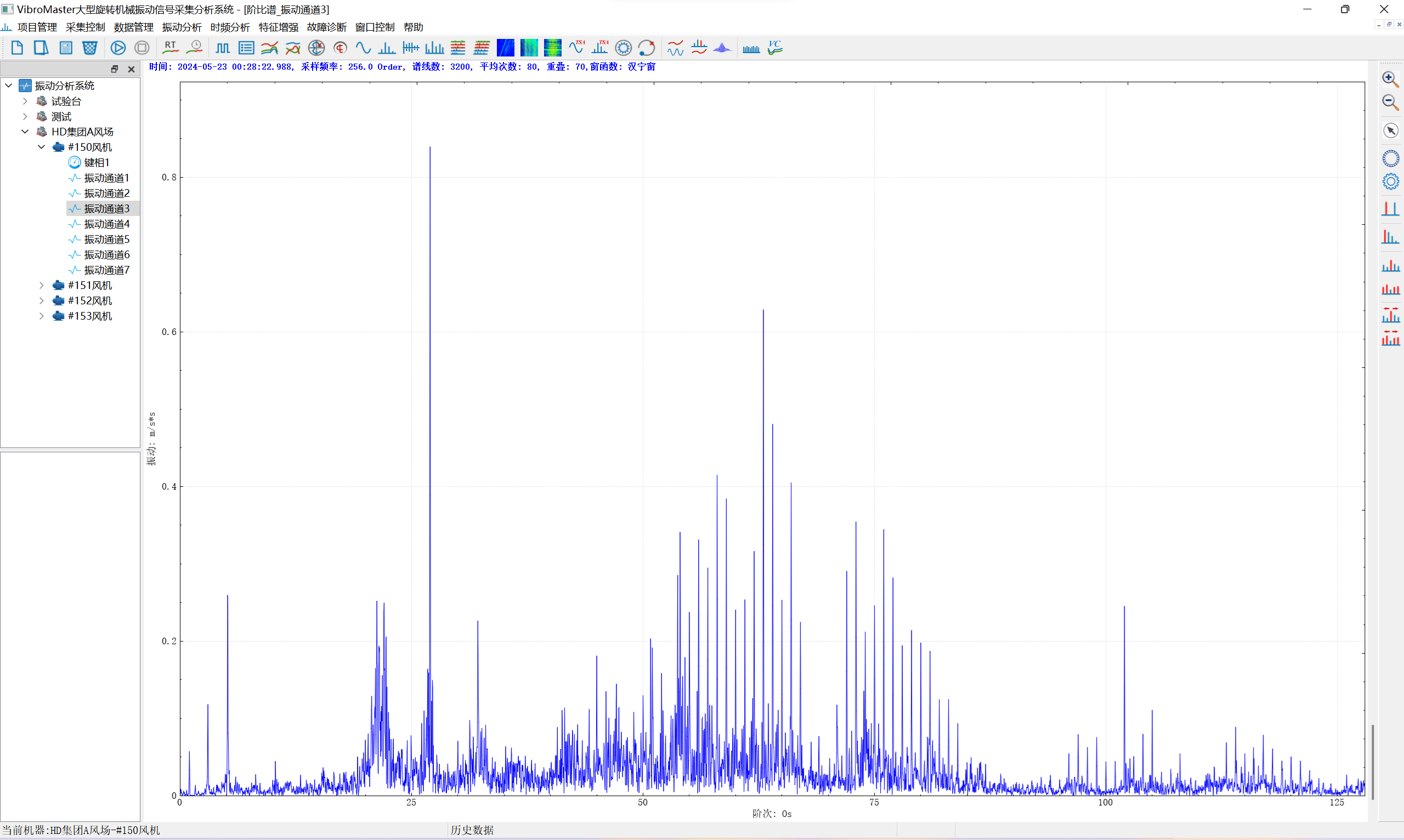
Task: Click the two-peak red-blue cursor icon
Action: click(x=1390, y=209)
